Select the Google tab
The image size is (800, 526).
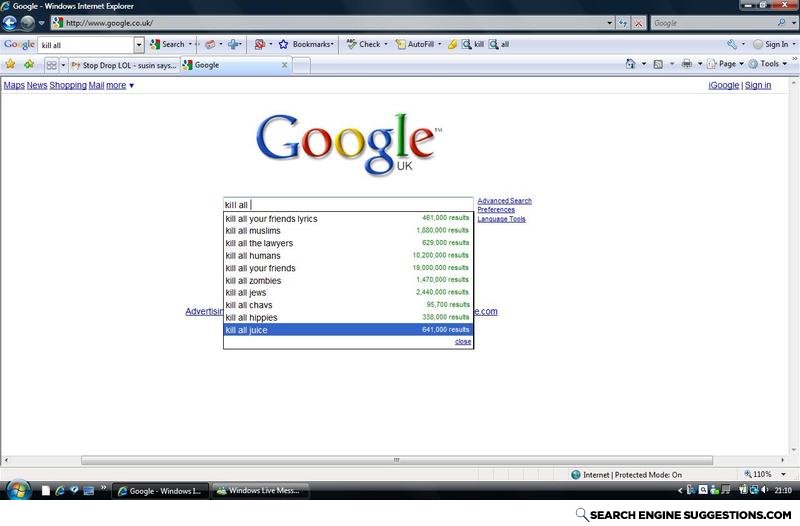(232, 65)
